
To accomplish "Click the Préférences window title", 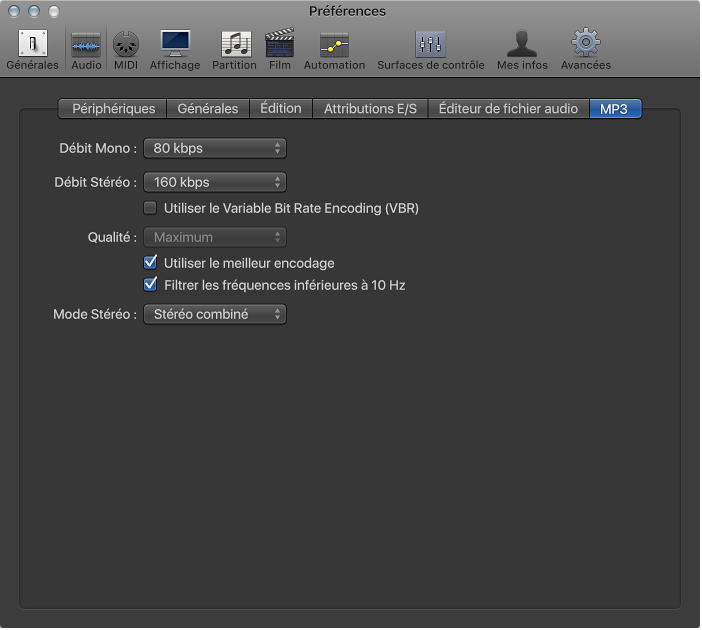I will tap(347, 11).
